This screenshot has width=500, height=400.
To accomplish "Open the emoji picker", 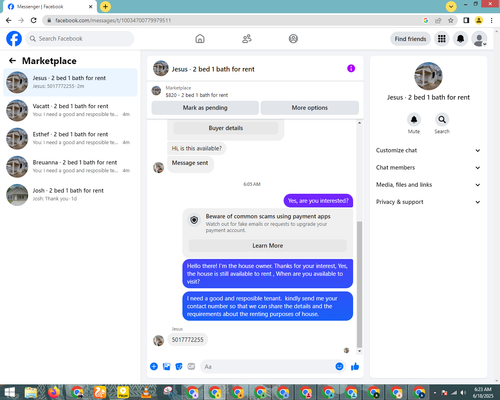I will tap(339, 367).
